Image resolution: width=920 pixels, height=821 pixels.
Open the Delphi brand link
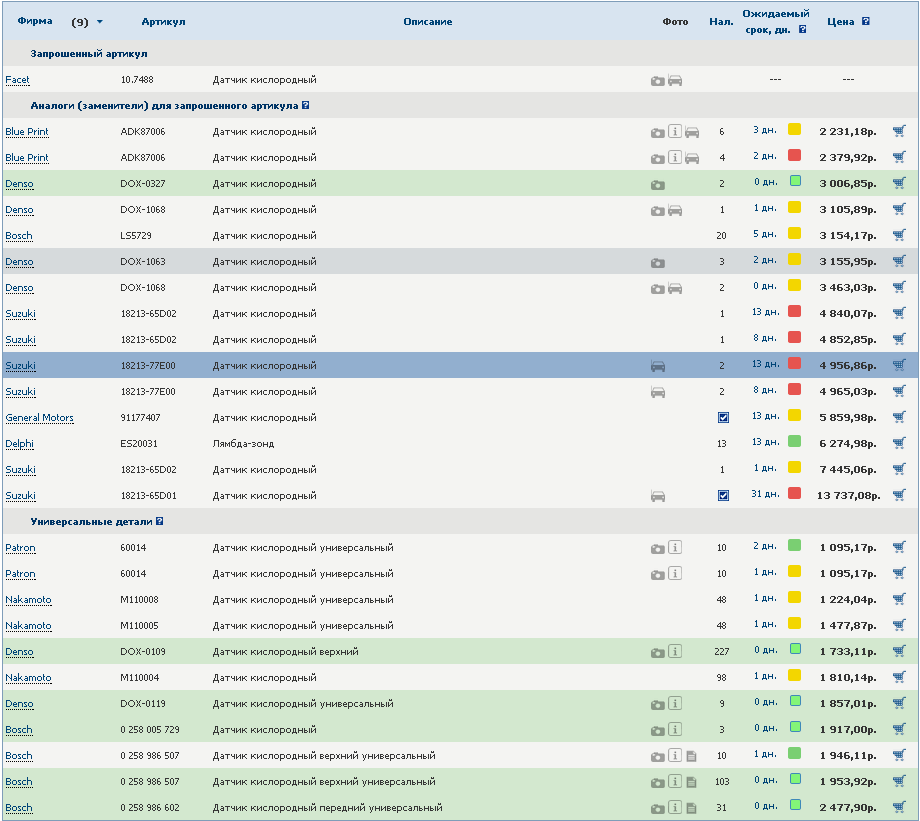(x=19, y=444)
